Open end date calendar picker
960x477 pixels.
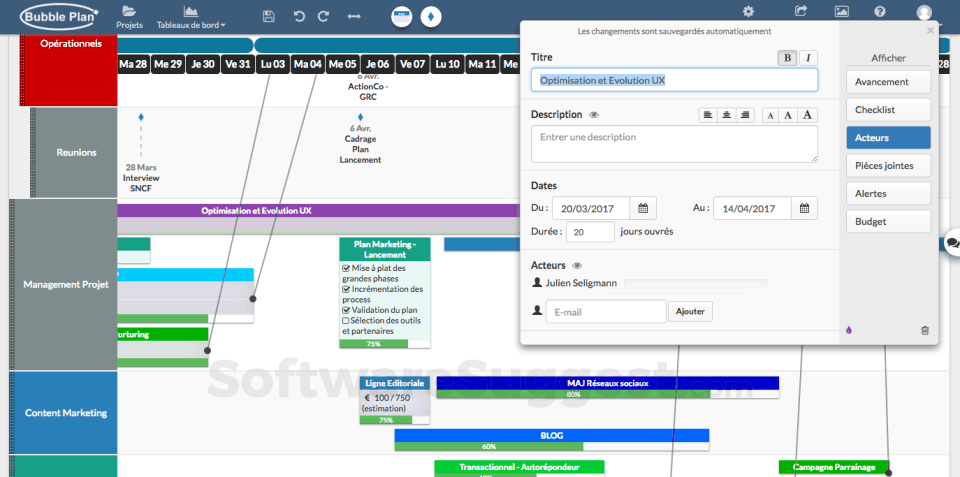[805, 208]
